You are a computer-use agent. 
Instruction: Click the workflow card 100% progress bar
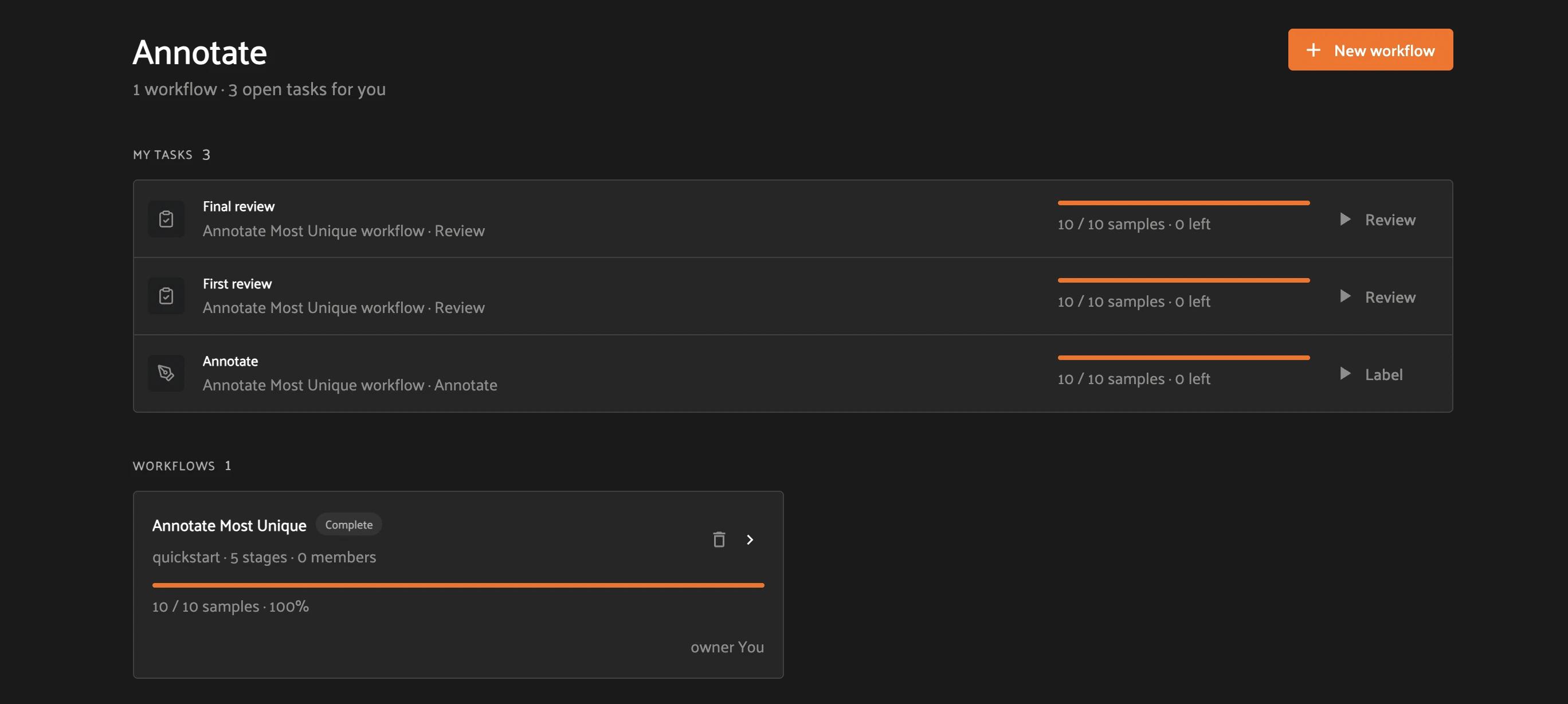(458, 585)
